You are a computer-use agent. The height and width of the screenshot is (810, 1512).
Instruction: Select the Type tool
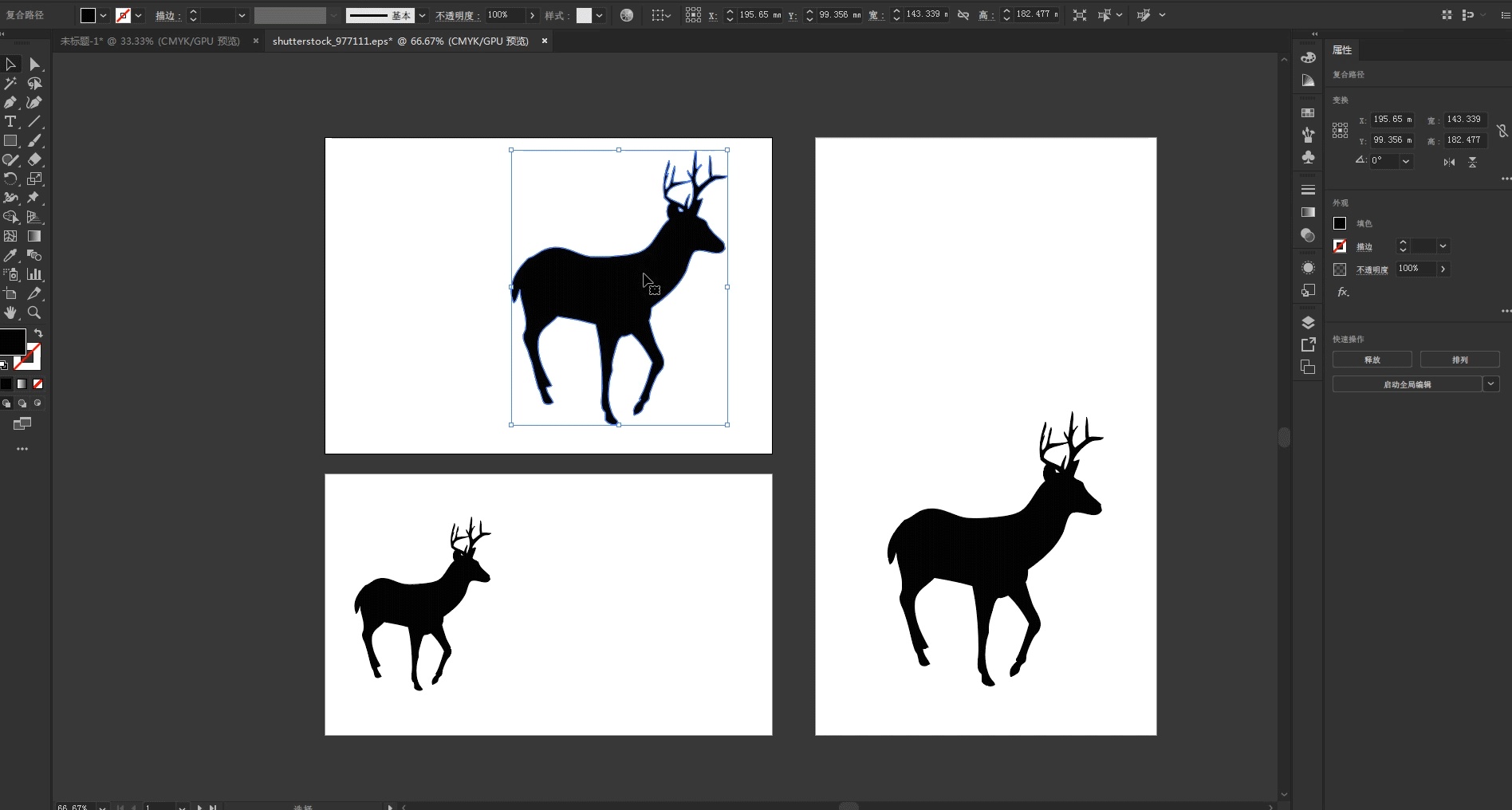[10, 122]
